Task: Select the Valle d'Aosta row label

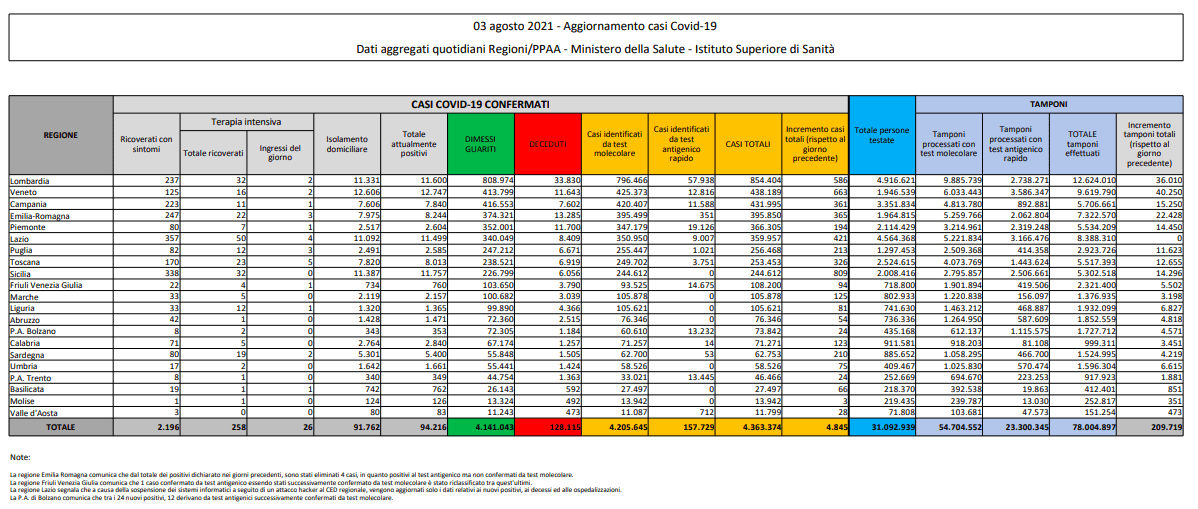Action: pyautogui.click(x=36, y=410)
